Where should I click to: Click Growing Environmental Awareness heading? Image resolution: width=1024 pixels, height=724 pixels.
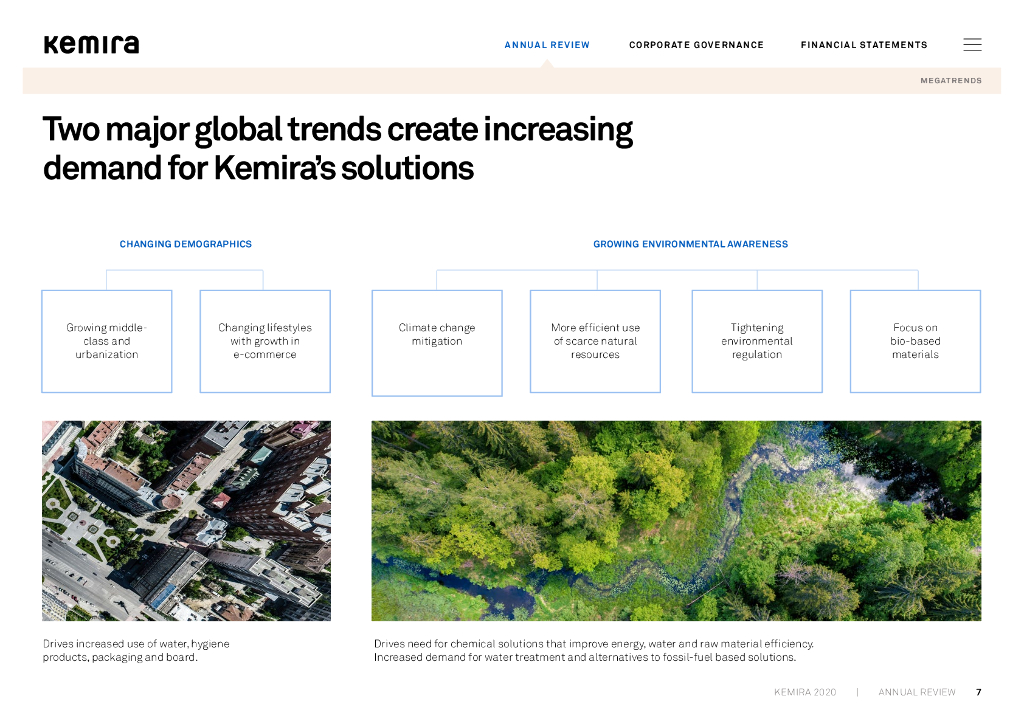click(690, 244)
